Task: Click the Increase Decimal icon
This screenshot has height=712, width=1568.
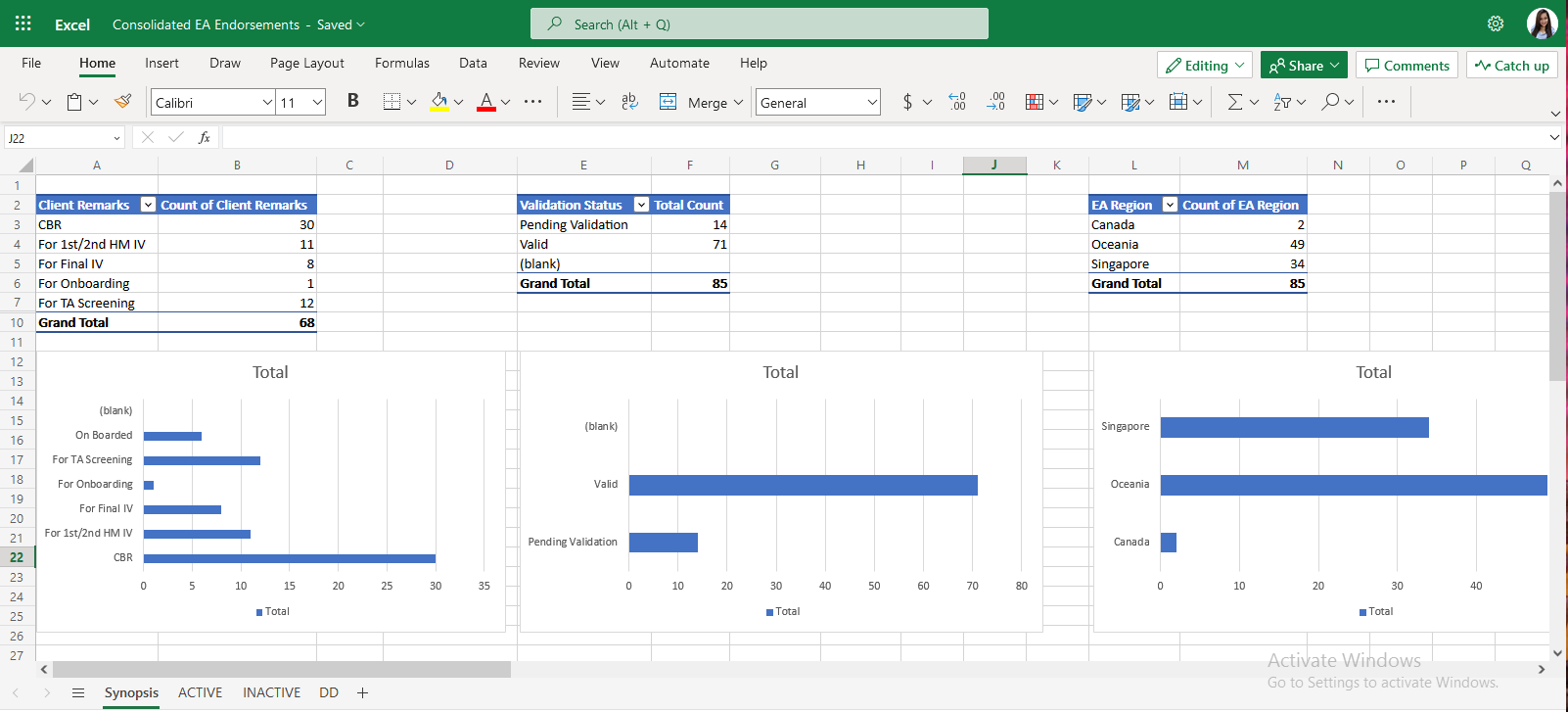Action: [x=957, y=102]
